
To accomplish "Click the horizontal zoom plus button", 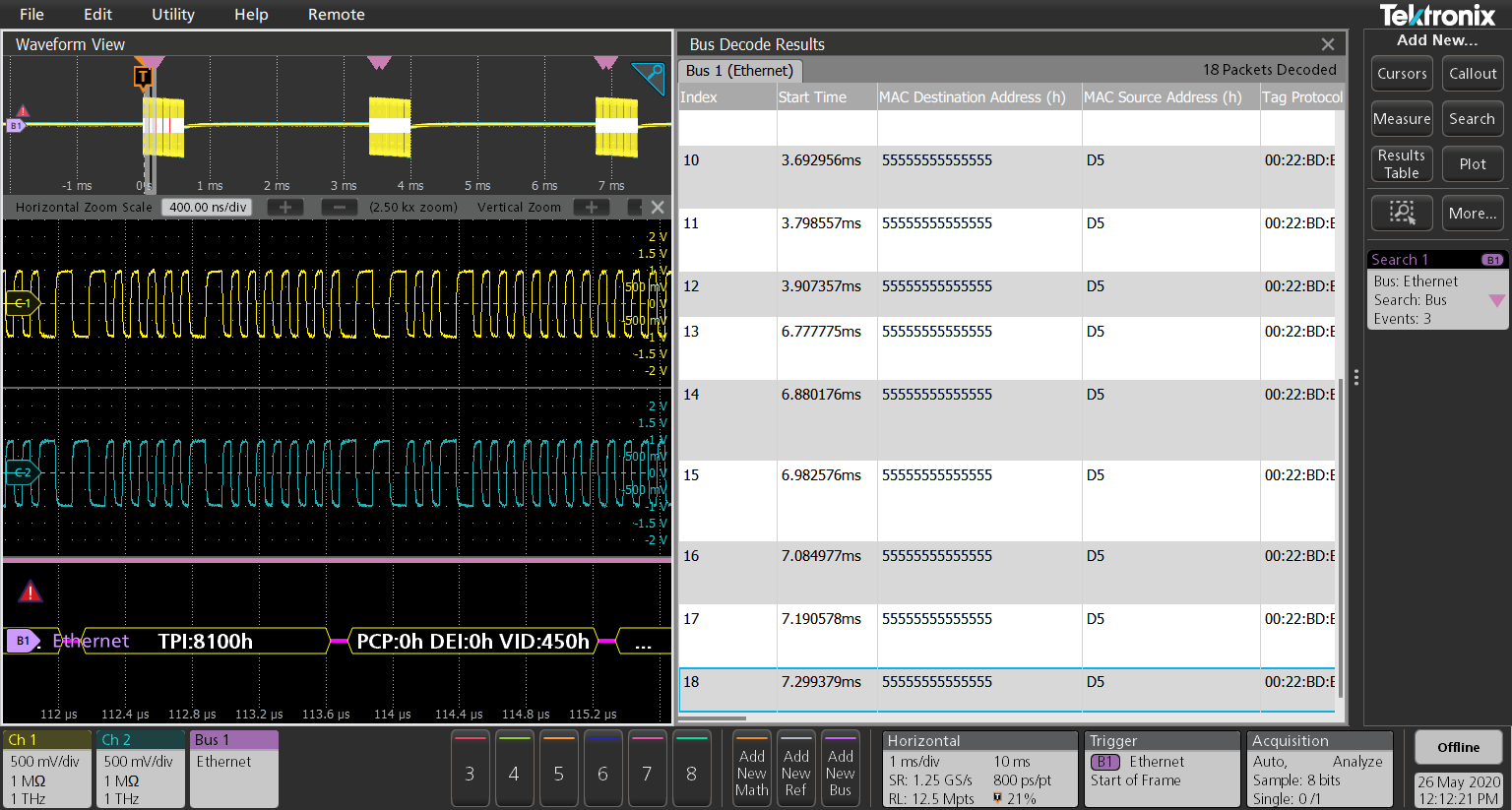I will click(x=285, y=207).
